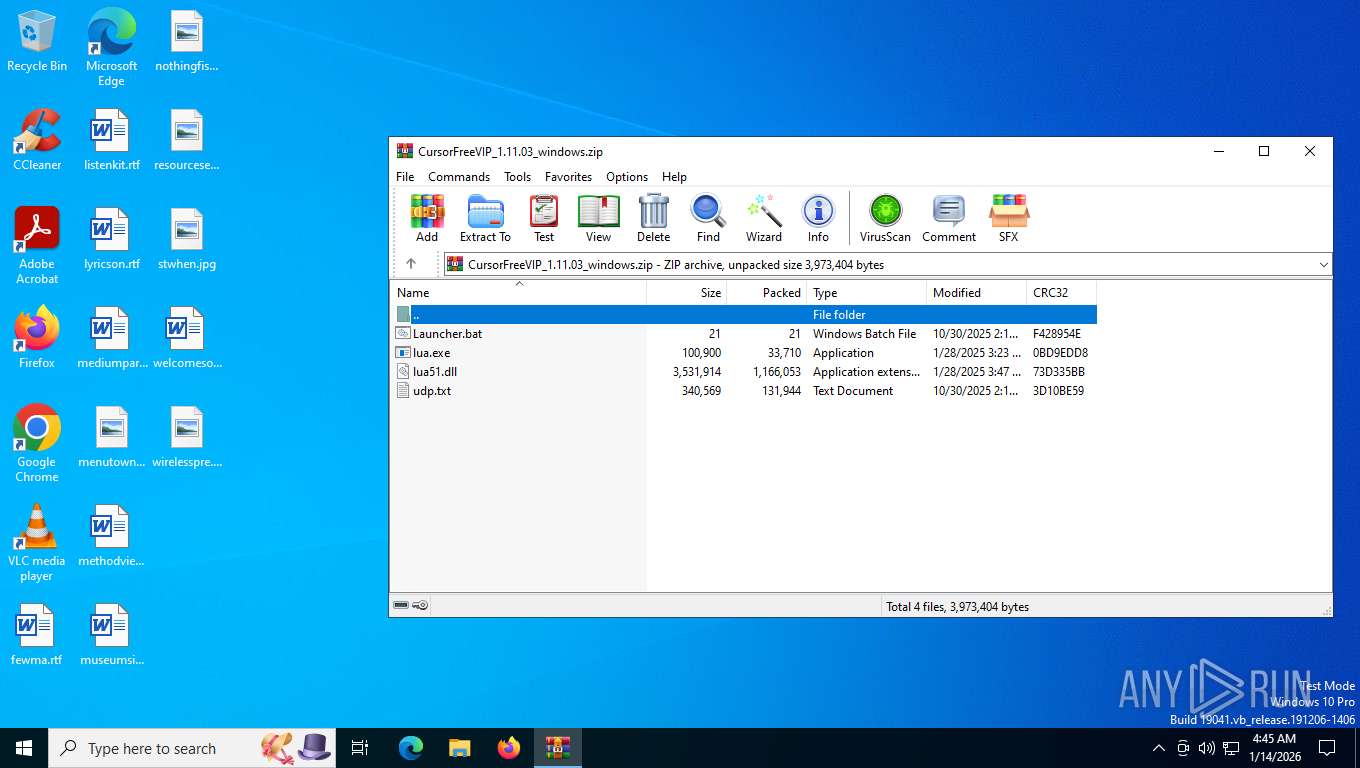Click the drive icon in status bar
This screenshot has width=1360, height=768.
point(401,606)
